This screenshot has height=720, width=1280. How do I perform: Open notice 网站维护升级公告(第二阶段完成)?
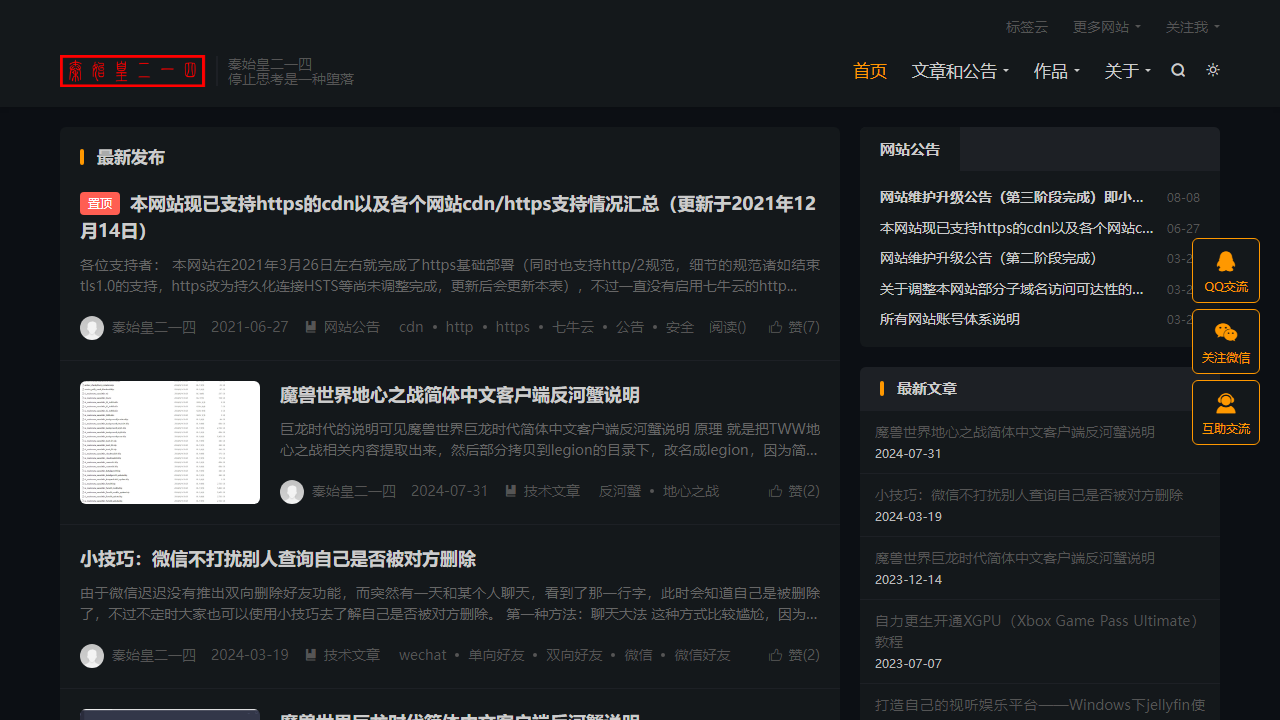(989, 258)
